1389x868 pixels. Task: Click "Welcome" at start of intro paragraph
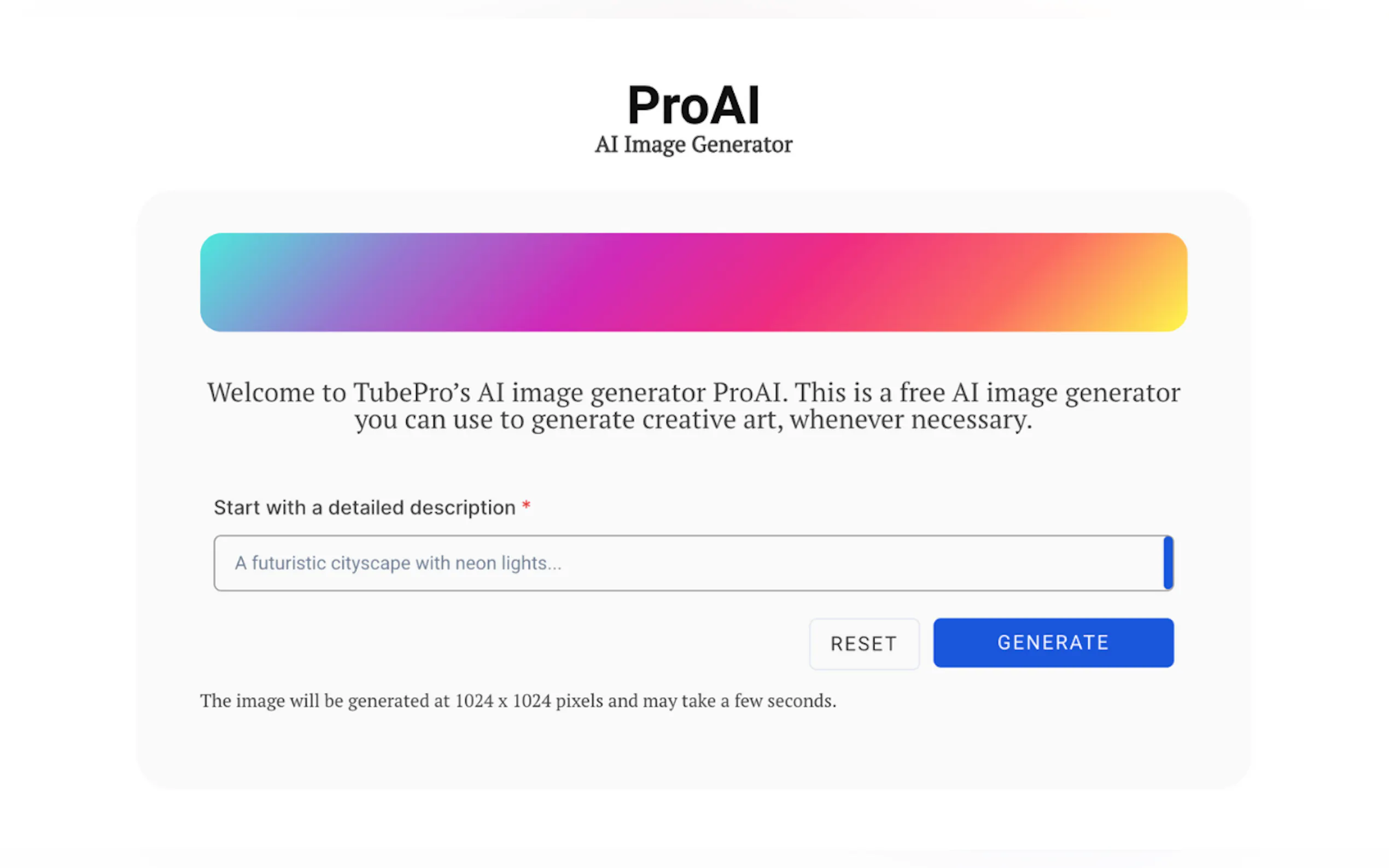point(261,392)
